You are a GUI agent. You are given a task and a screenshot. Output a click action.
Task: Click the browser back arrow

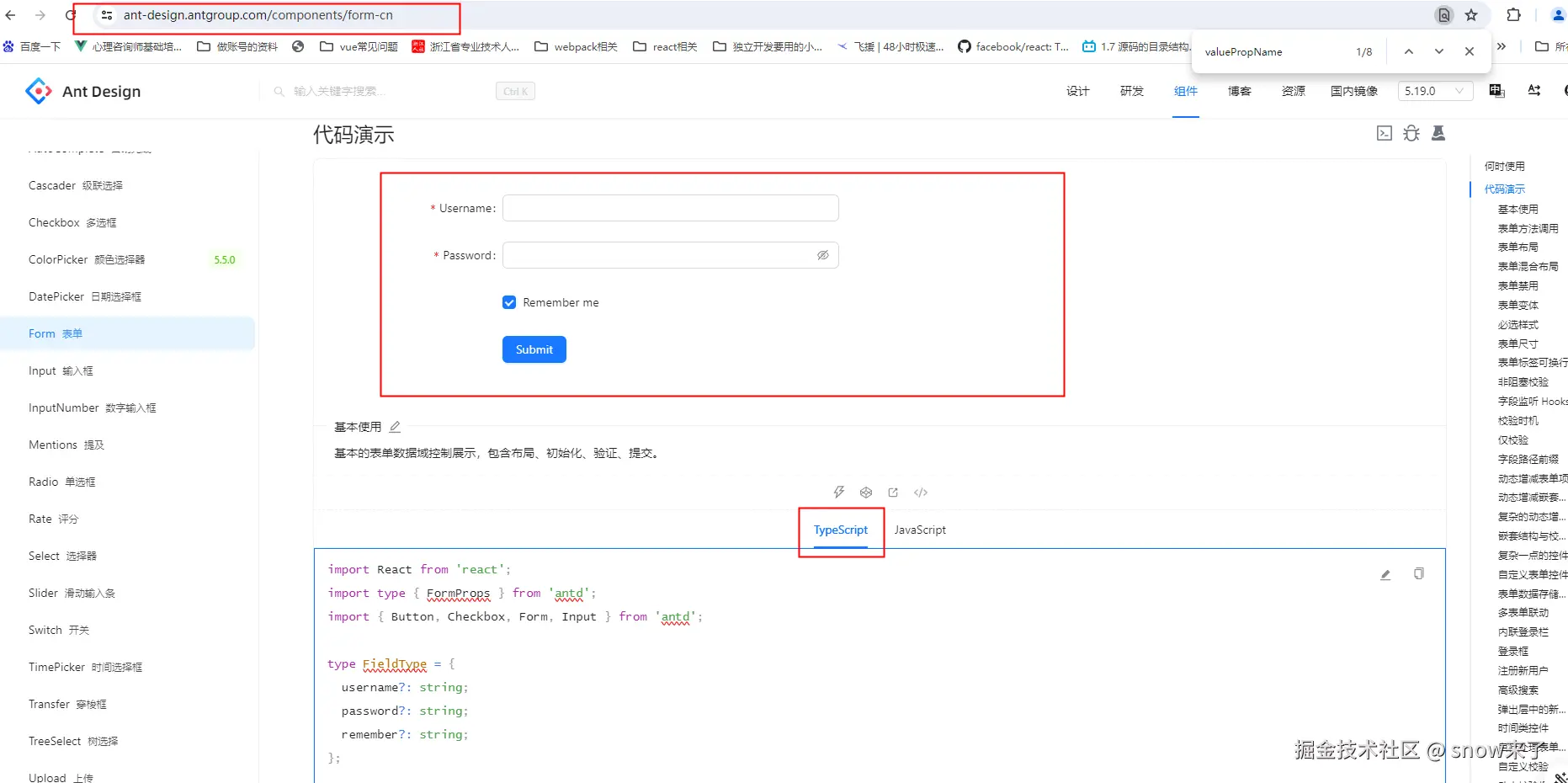pos(10,15)
